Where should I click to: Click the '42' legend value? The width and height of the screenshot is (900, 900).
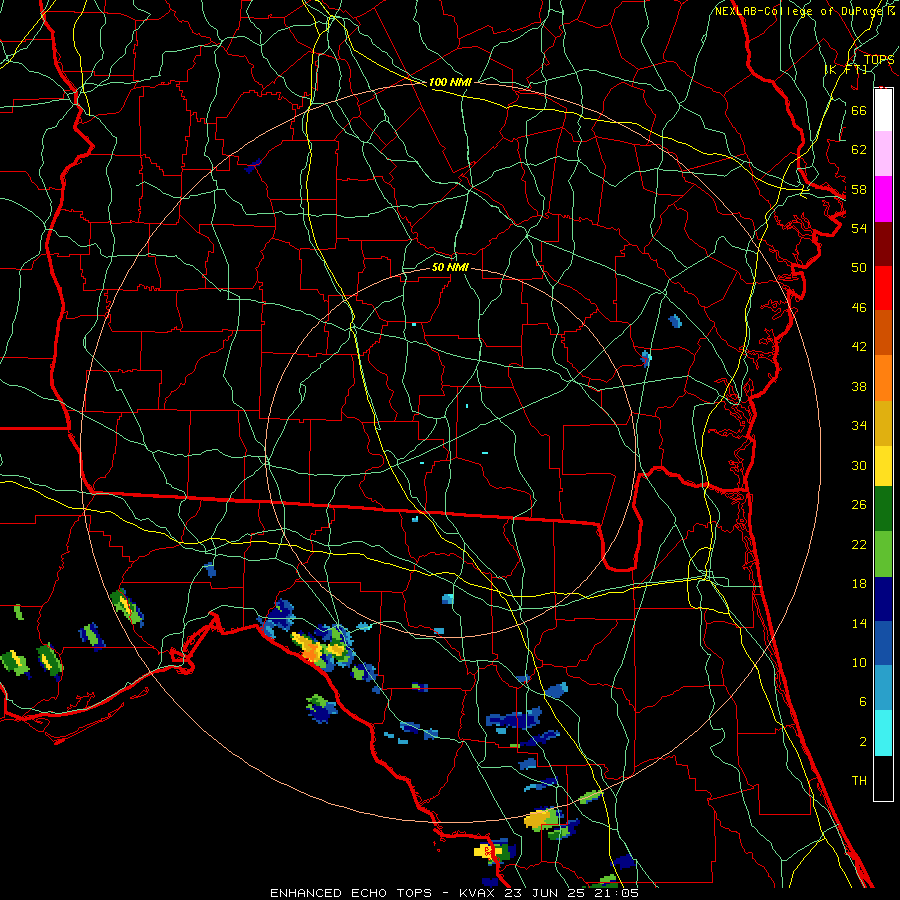click(x=859, y=347)
